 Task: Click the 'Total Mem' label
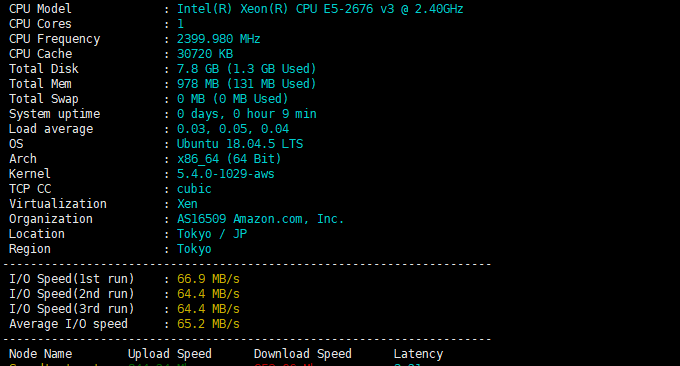(40, 84)
